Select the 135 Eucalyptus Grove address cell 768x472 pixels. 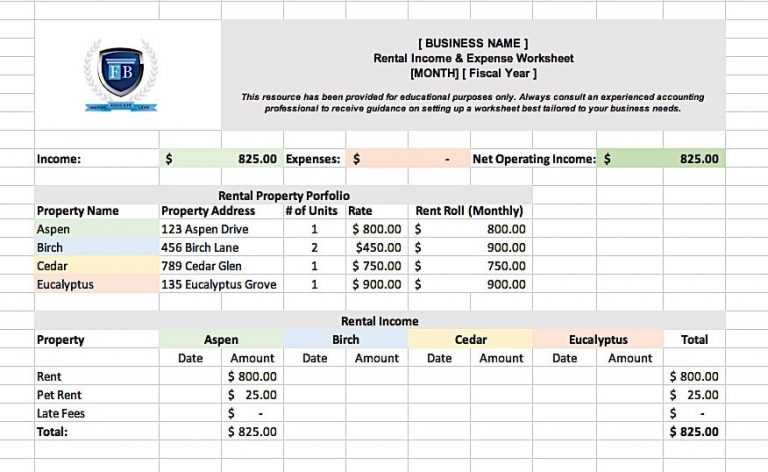click(x=221, y=284)
